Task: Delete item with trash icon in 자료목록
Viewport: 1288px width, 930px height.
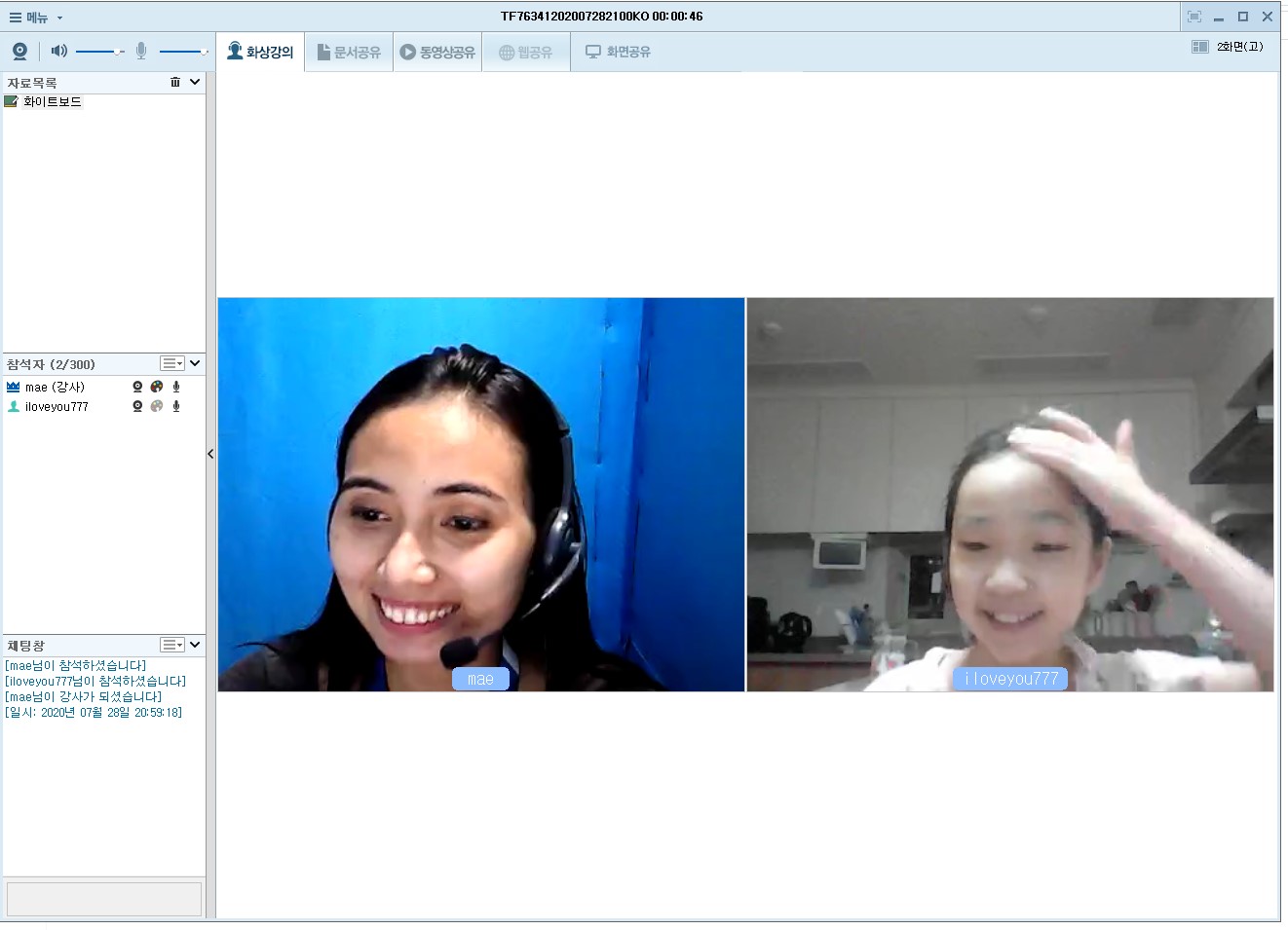Action: click(175, 83)
